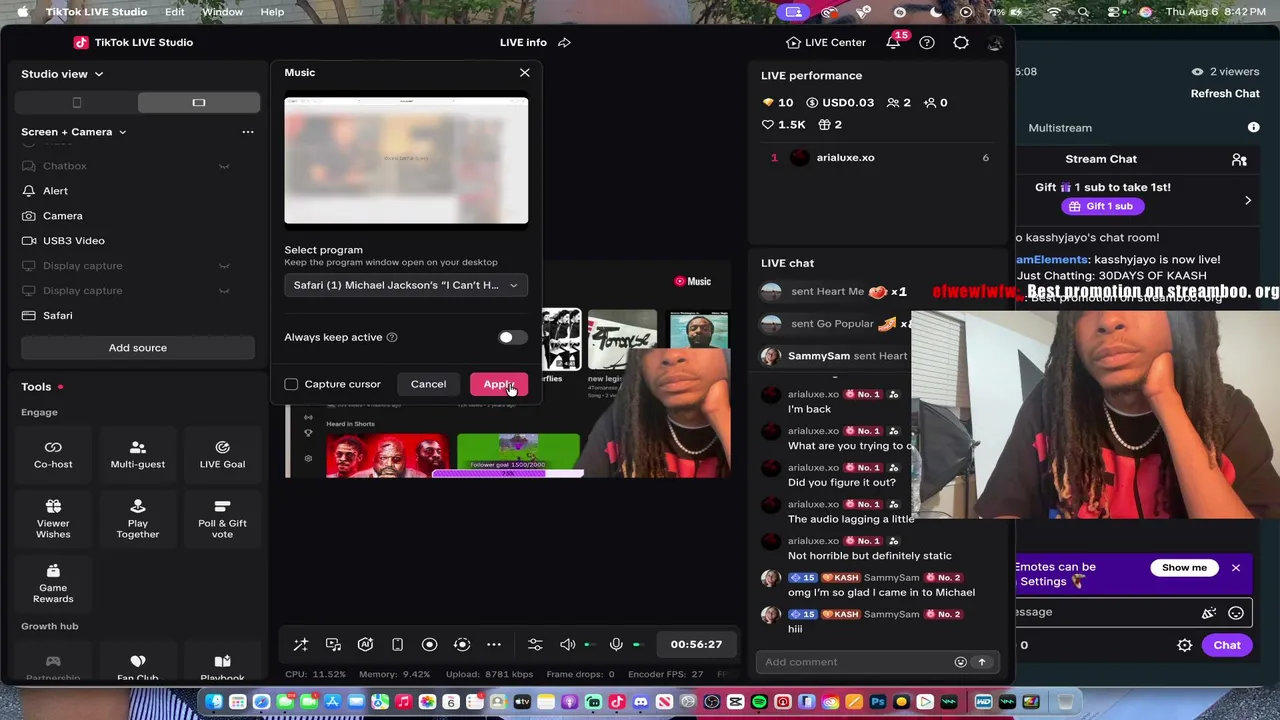The width and height of the screenshot is (1280, 720).
Task: Open the Apple menu
Action: point(22,12)
